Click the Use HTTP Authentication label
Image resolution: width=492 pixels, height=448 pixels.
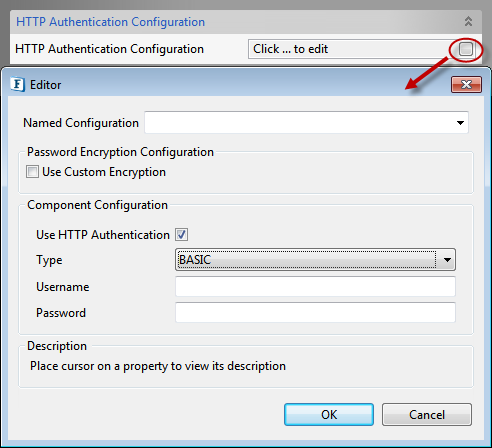tap(103, 235)
